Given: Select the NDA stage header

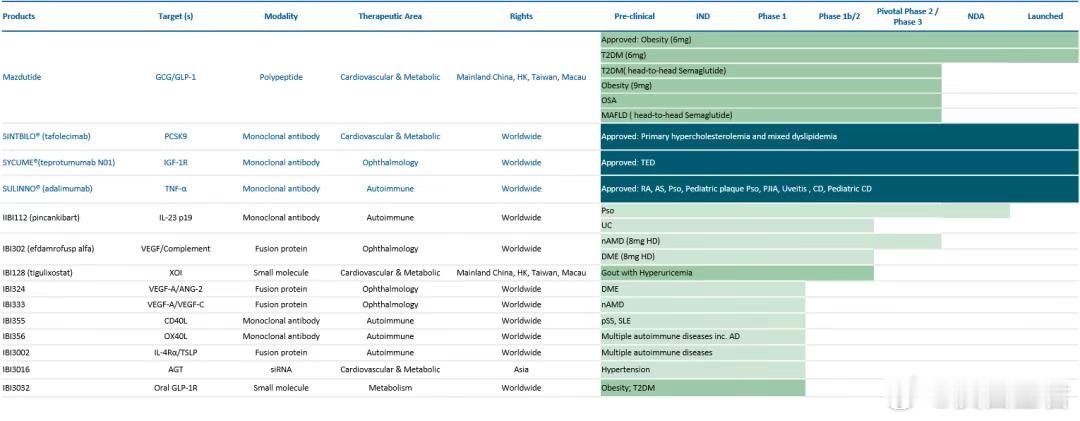Looking at the screenshot, I should click(x=975, y=16).
